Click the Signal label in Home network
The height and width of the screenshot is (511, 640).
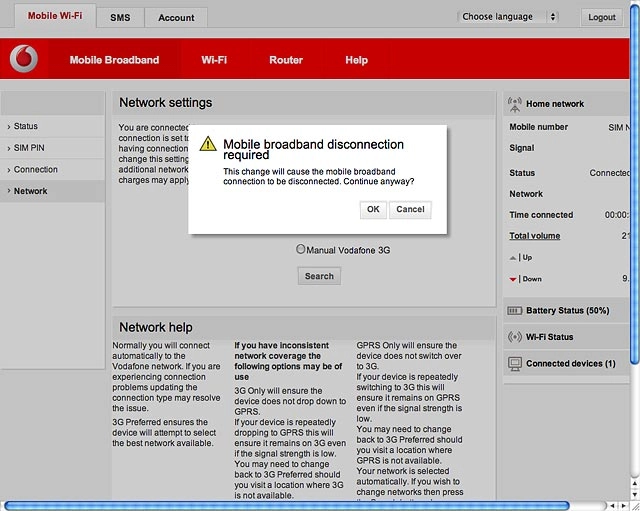(x=521, y=148)
